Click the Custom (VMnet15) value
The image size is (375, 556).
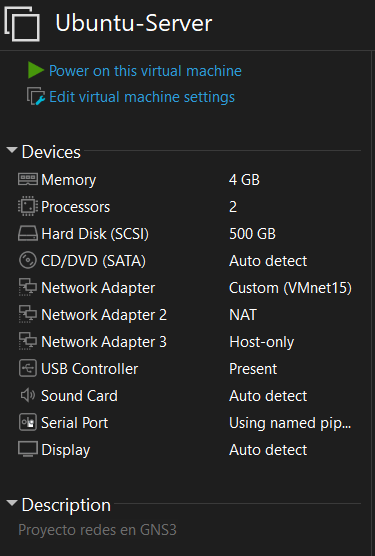click(x=290, y=288)
